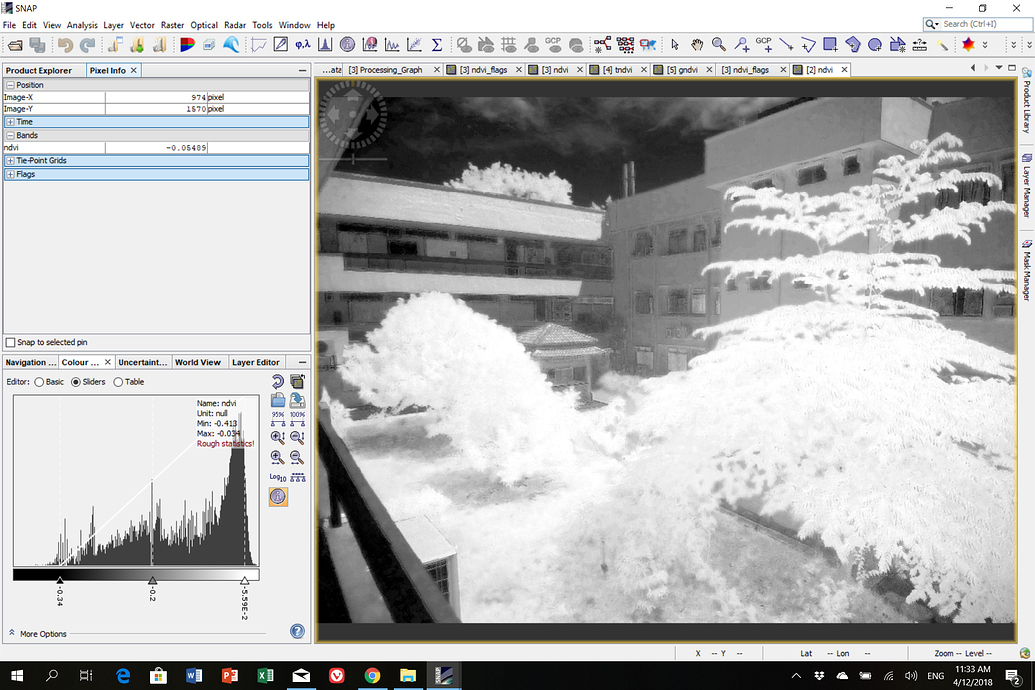This screenshot has width=1035, height=690.
Task: Select the draw ellipse tool
Action: (875, 44)
